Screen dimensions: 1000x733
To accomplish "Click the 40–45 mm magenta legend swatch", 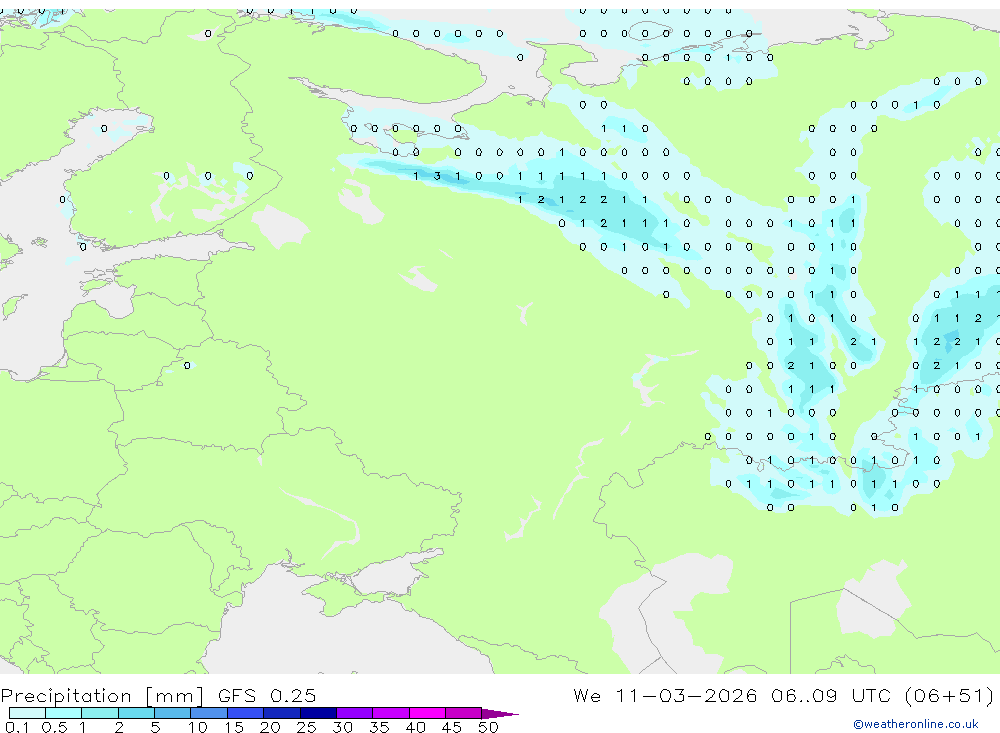I will [427, 713].
